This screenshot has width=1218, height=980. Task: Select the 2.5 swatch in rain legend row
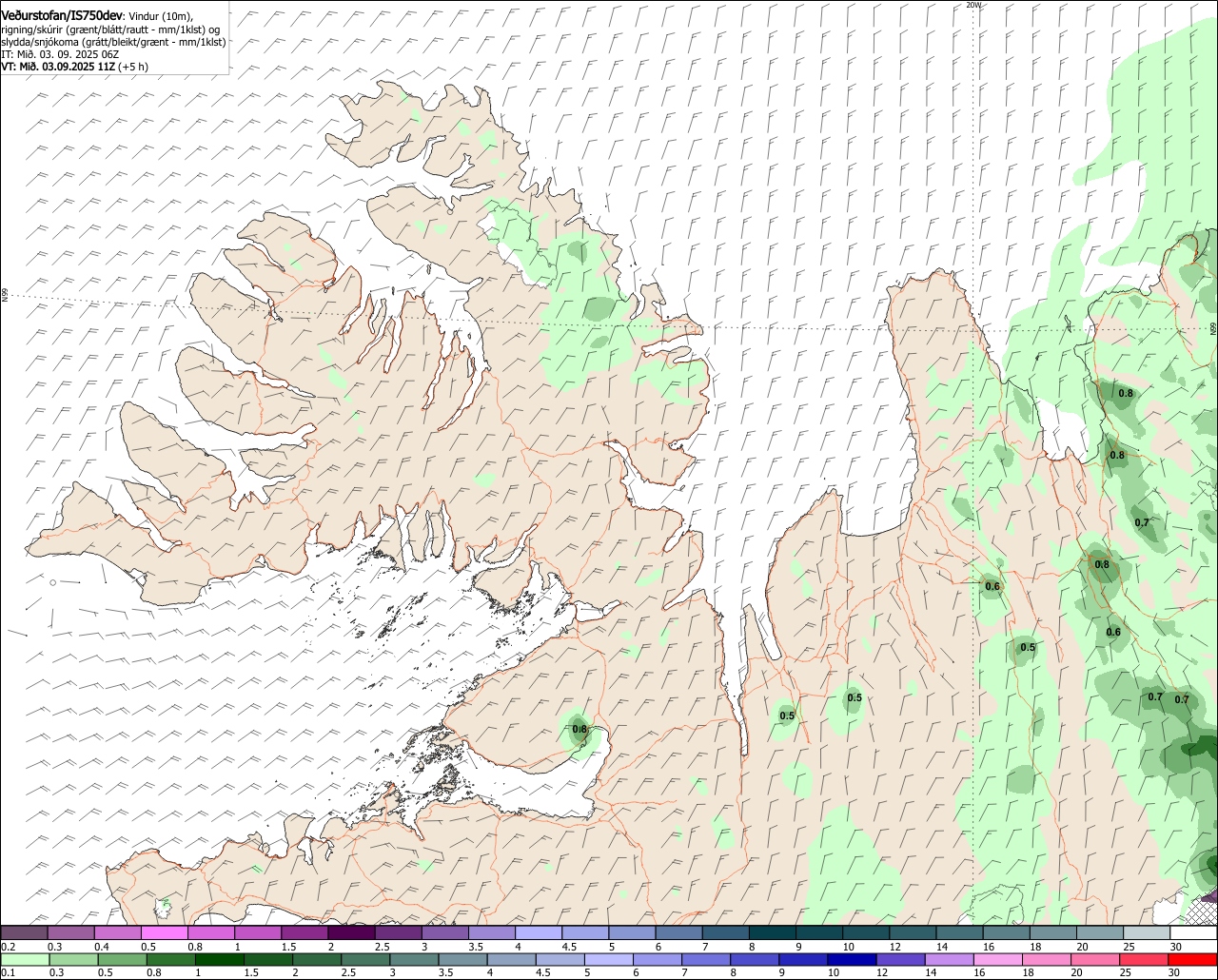coord(367,960)
